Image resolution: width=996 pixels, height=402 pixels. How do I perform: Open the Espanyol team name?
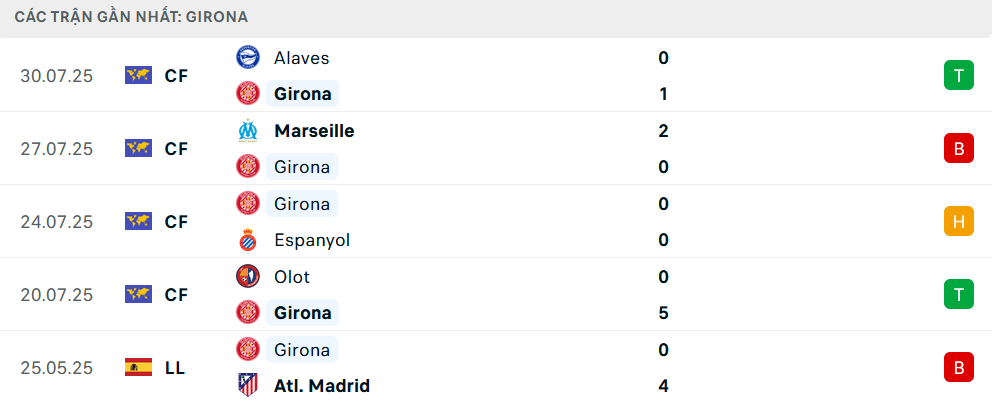click(x=312, y=241)
